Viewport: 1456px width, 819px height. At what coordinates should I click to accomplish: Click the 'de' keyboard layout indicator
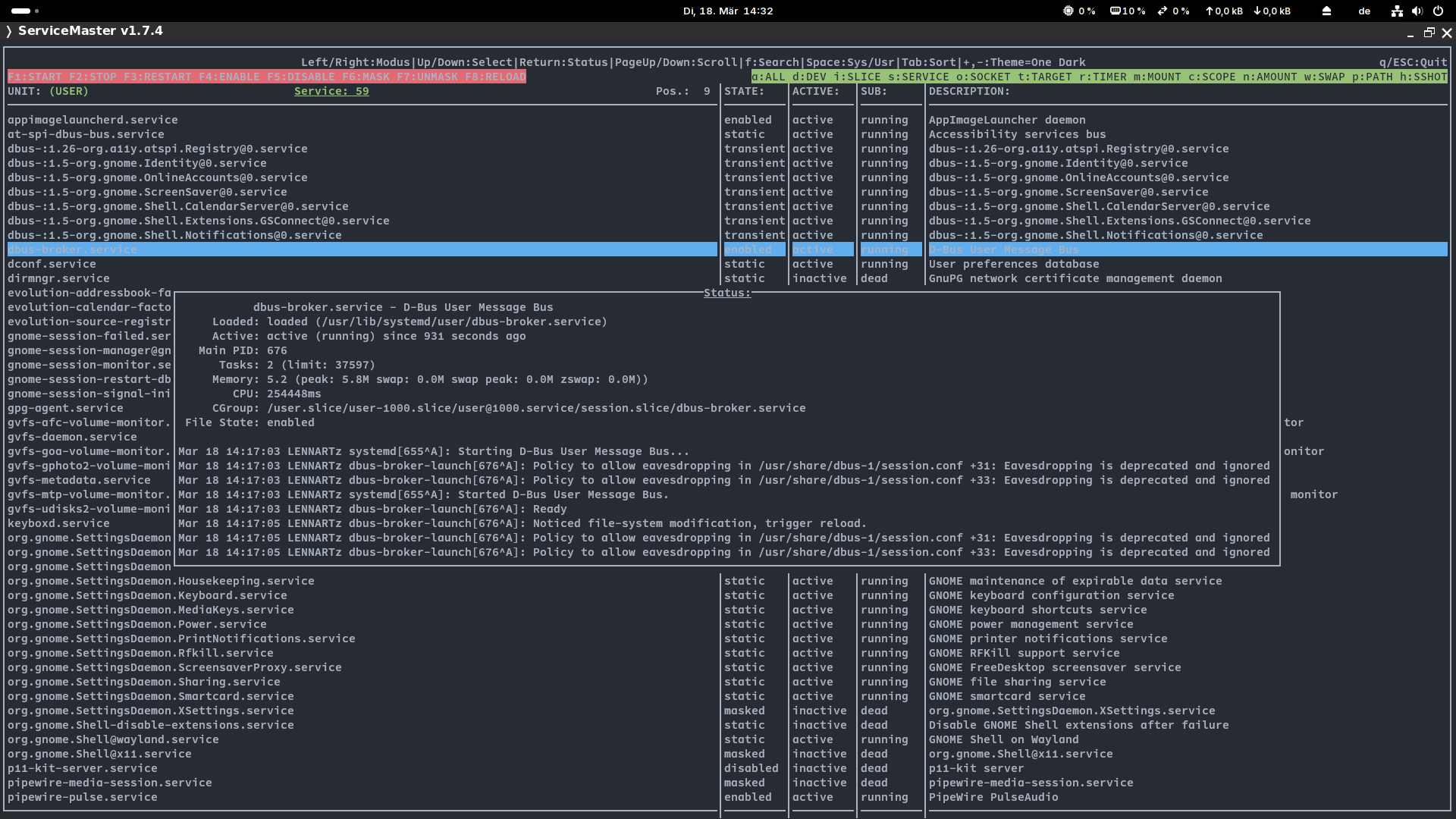point(1364,11)
